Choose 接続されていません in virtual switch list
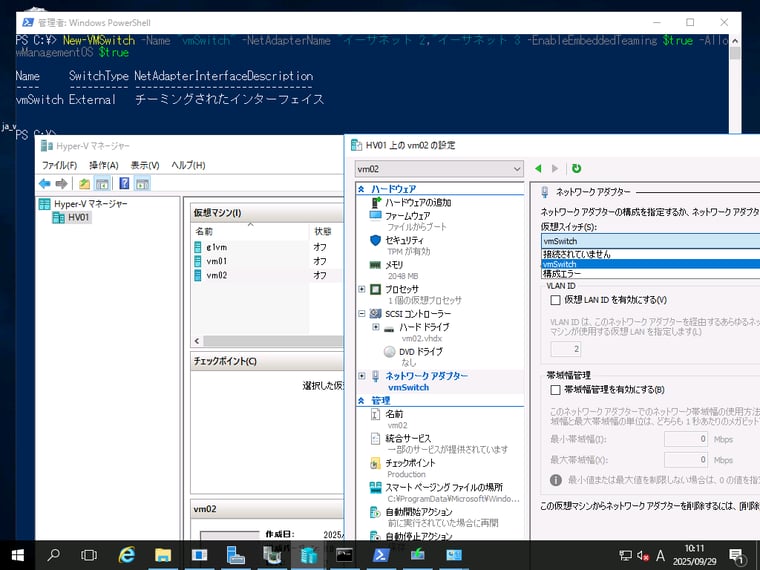The image size is (760, 570). (650, 254)
